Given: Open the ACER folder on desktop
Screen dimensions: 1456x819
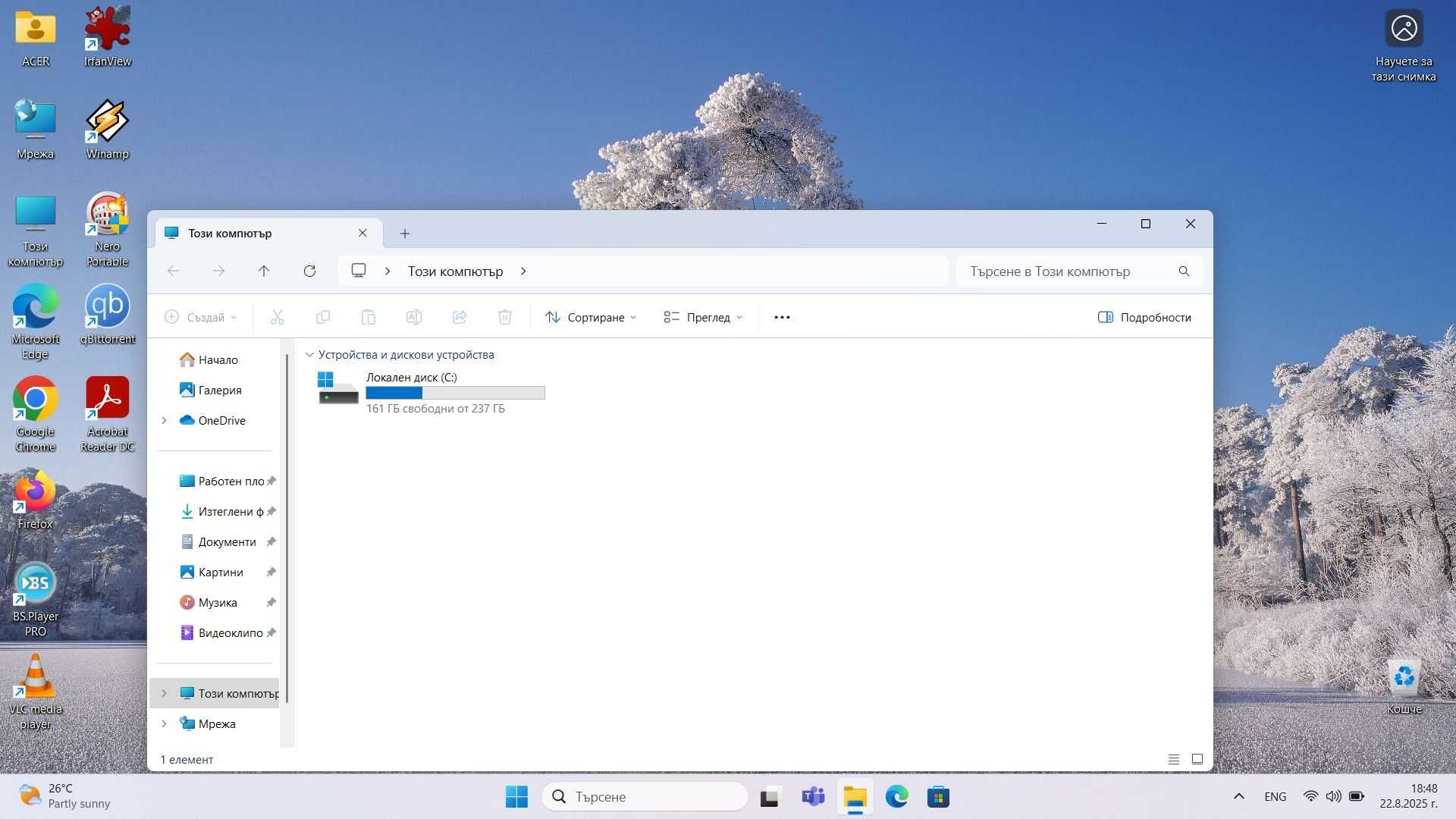Looking at the screenshot, I should (x=35, y=38).
